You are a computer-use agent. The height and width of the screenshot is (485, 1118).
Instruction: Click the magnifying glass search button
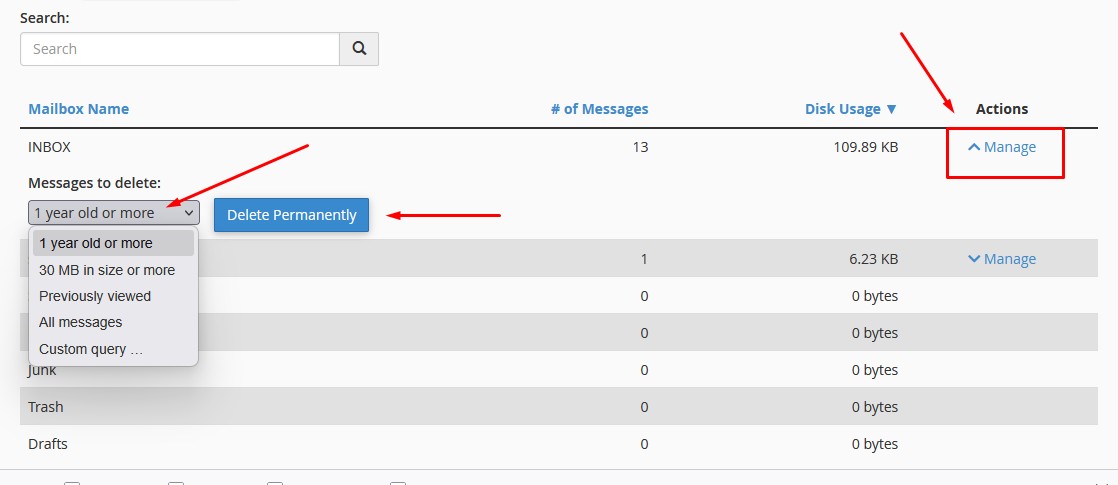(x=359, y=49)
